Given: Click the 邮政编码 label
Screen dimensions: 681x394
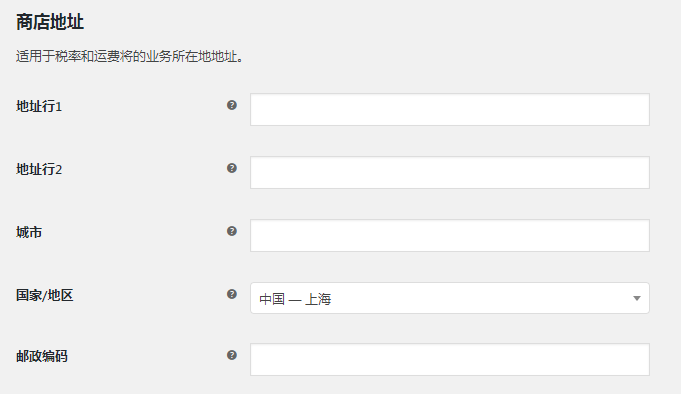Looking at the screenshot, I should click(x=42, y=357).
